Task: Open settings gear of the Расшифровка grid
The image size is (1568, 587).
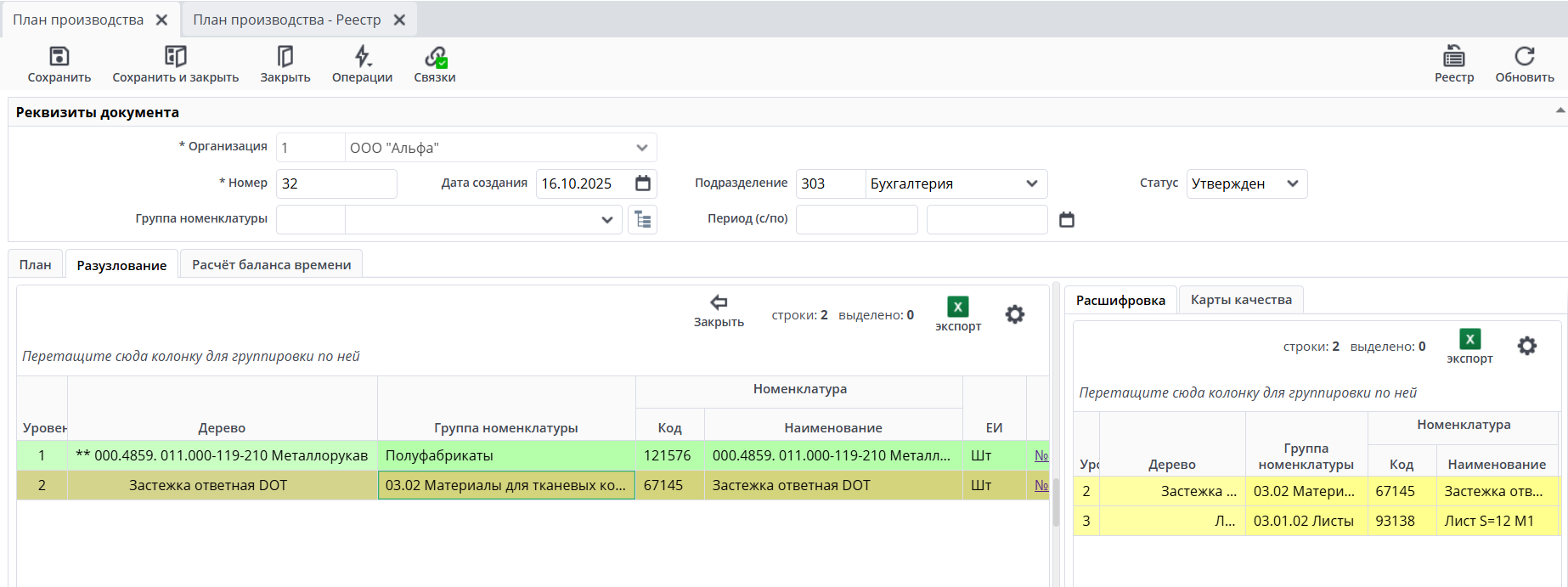Action: 1526,346
